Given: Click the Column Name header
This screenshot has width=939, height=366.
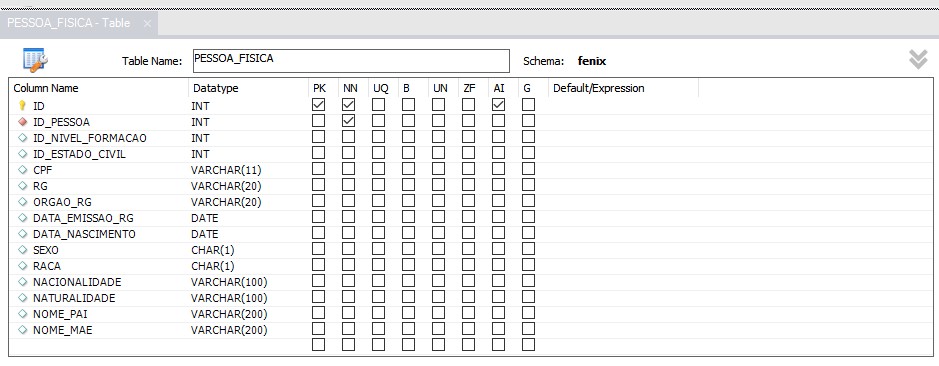Looking at the screenshot, I should (46, 88).
